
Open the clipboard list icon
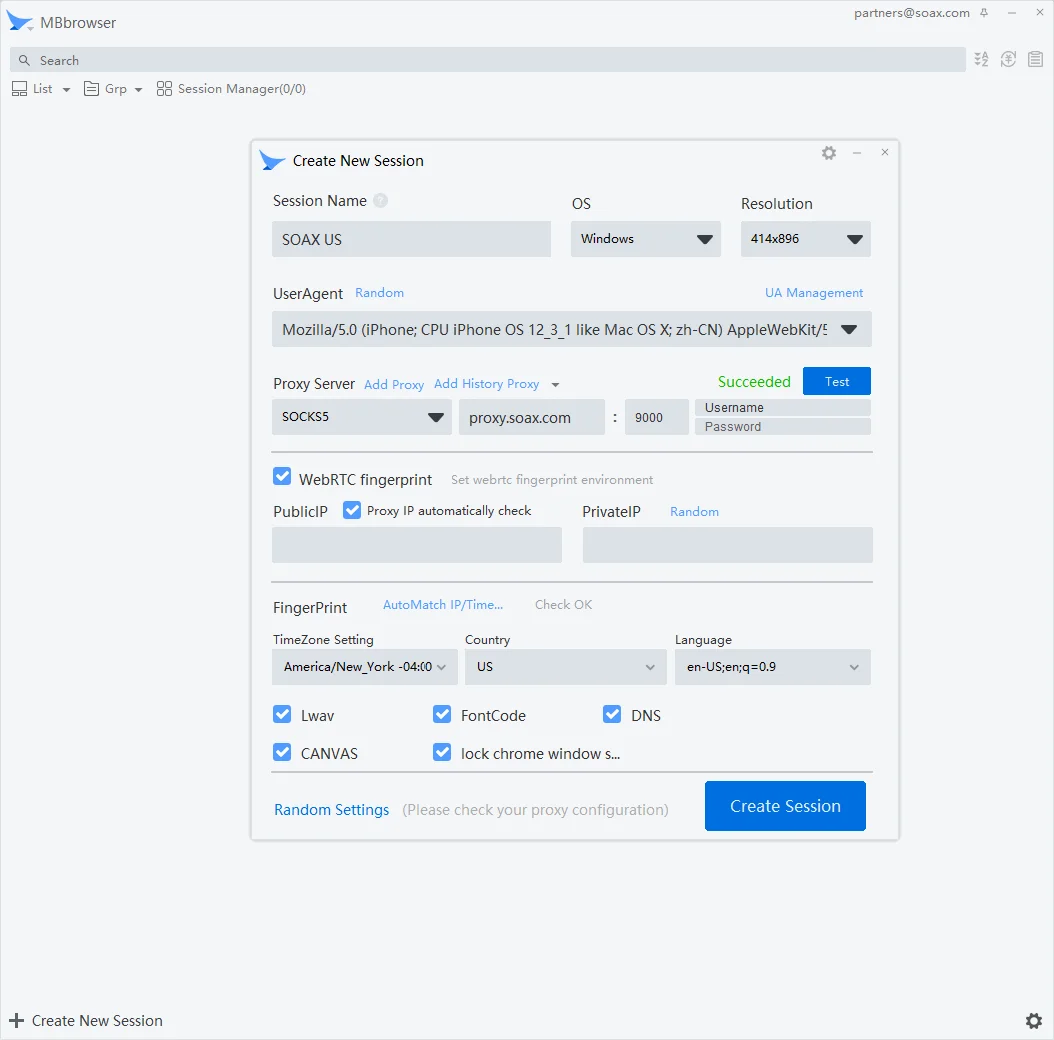click(1035, 60)
